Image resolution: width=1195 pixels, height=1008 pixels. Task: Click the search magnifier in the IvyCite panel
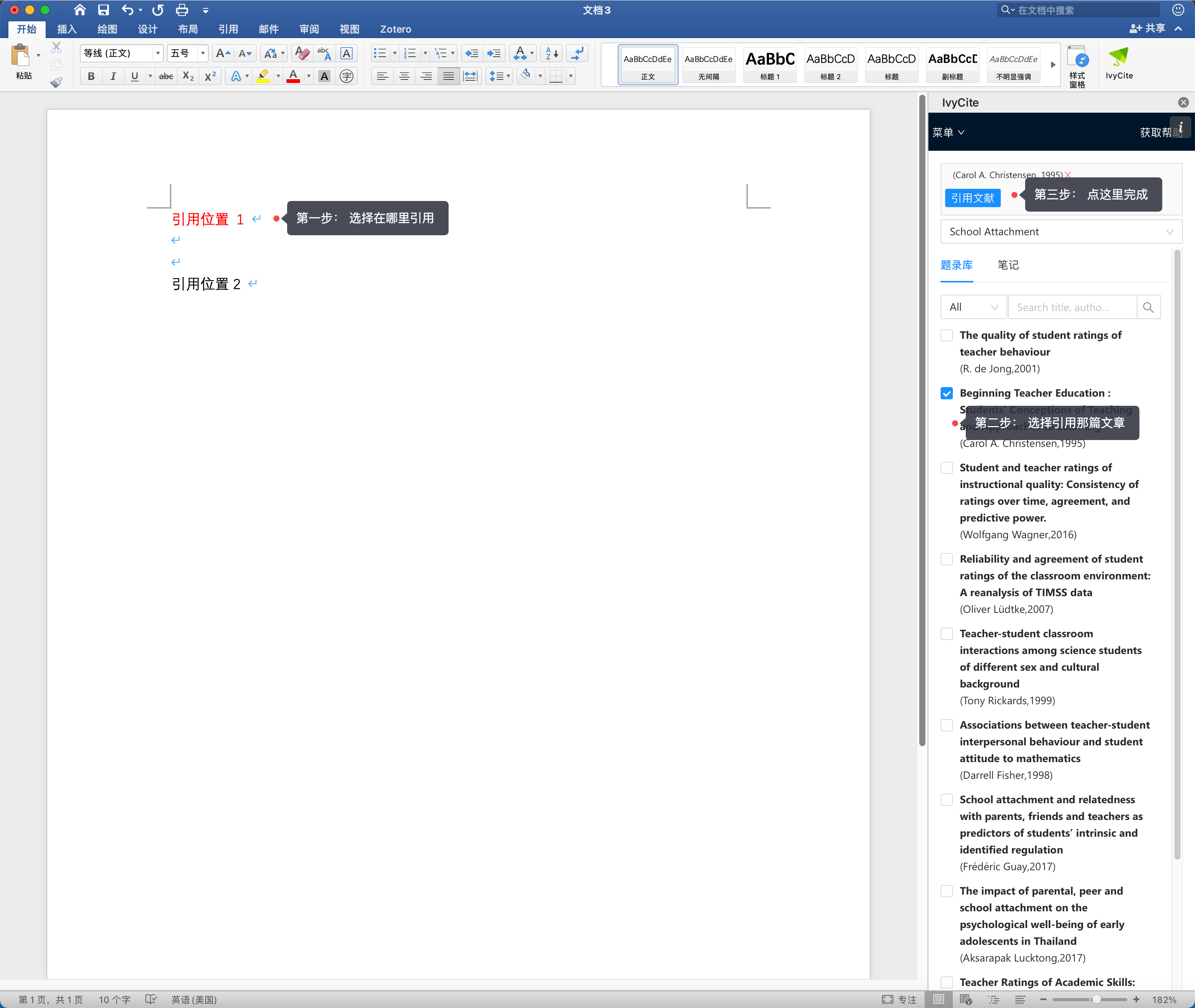[x=1148, y=308]
